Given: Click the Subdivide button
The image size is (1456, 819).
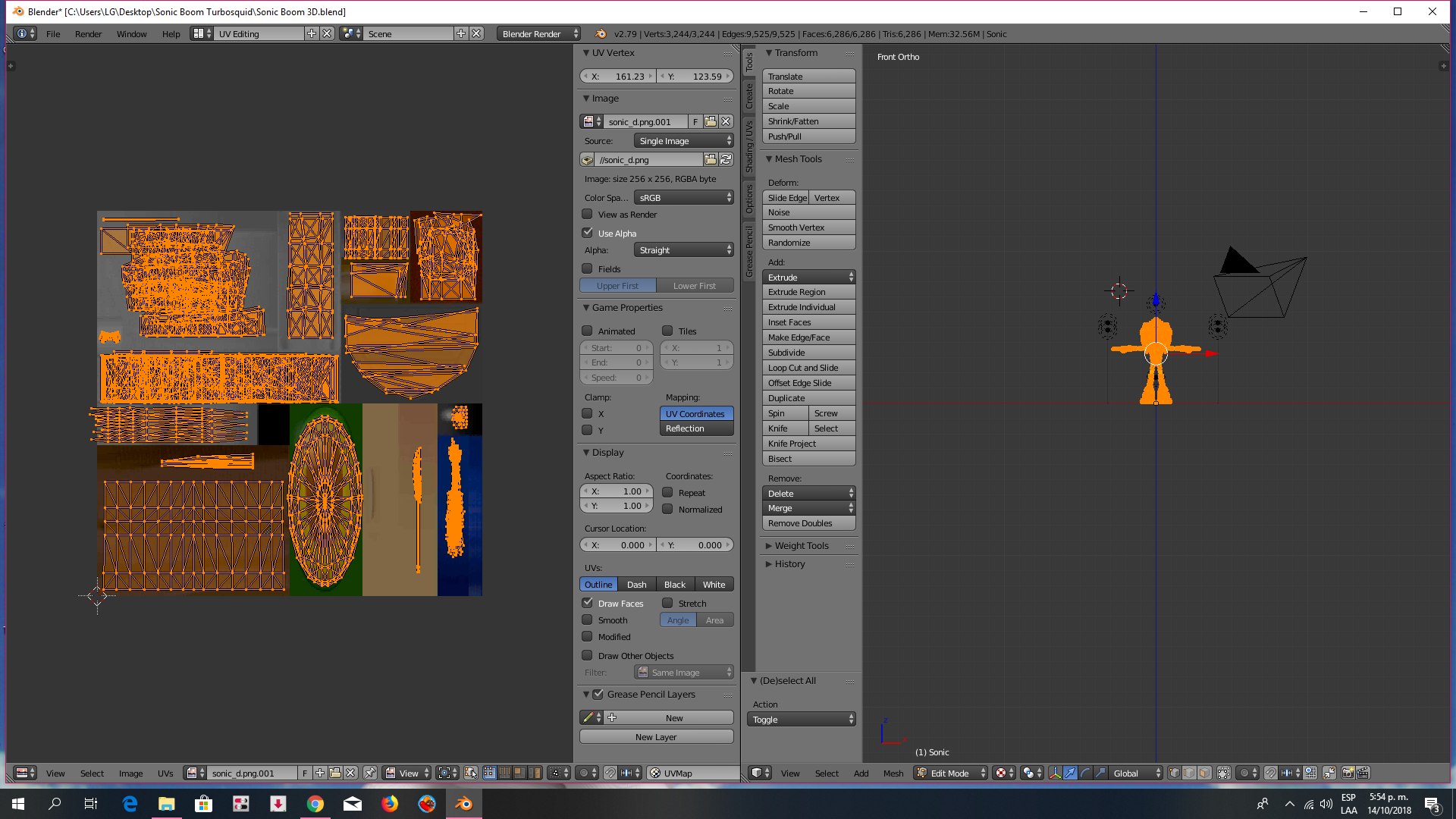Looking at the screenshot, I should tap(809, 353).
